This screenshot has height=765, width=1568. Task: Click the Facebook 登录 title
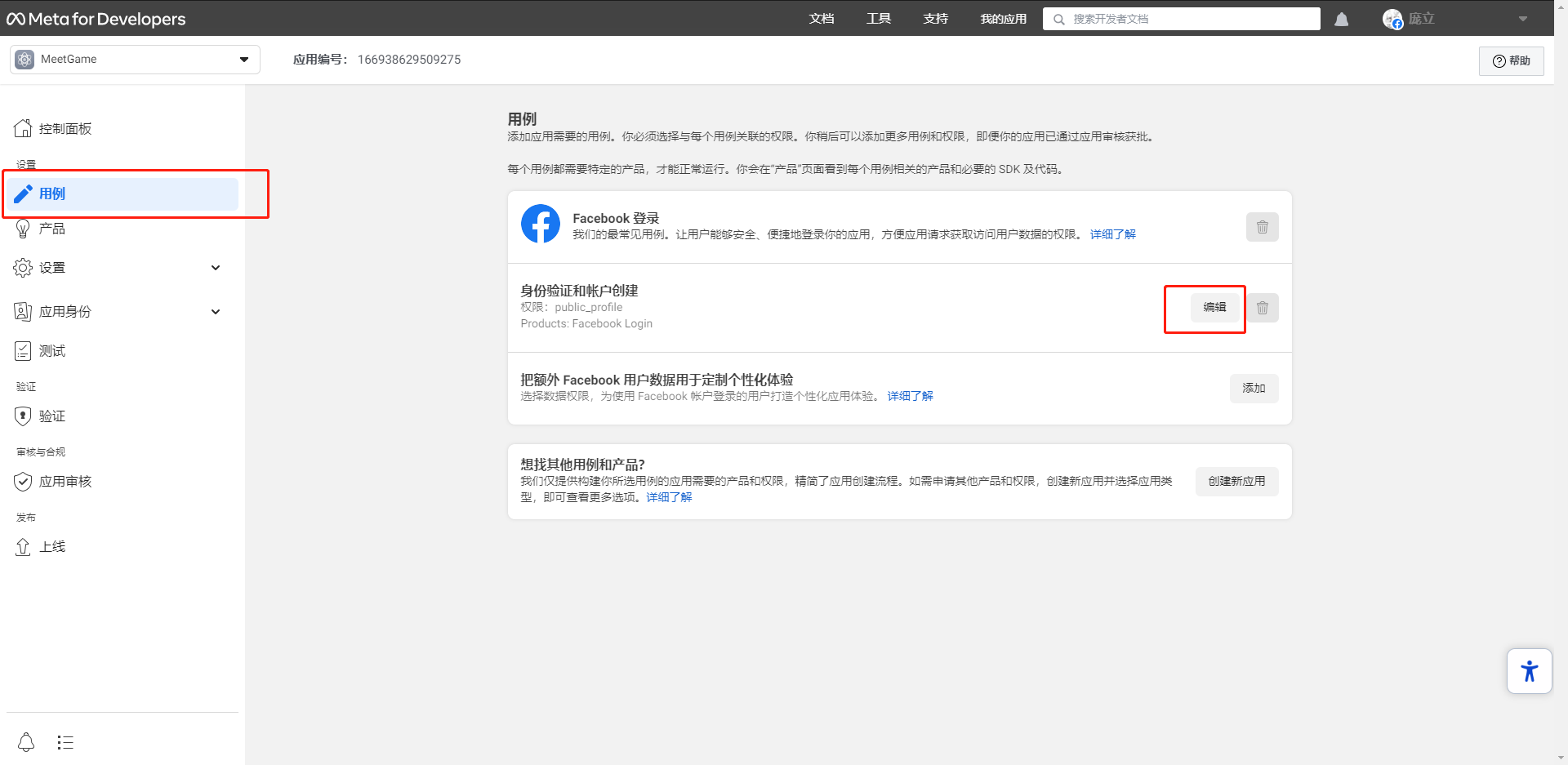pos(616,218)
